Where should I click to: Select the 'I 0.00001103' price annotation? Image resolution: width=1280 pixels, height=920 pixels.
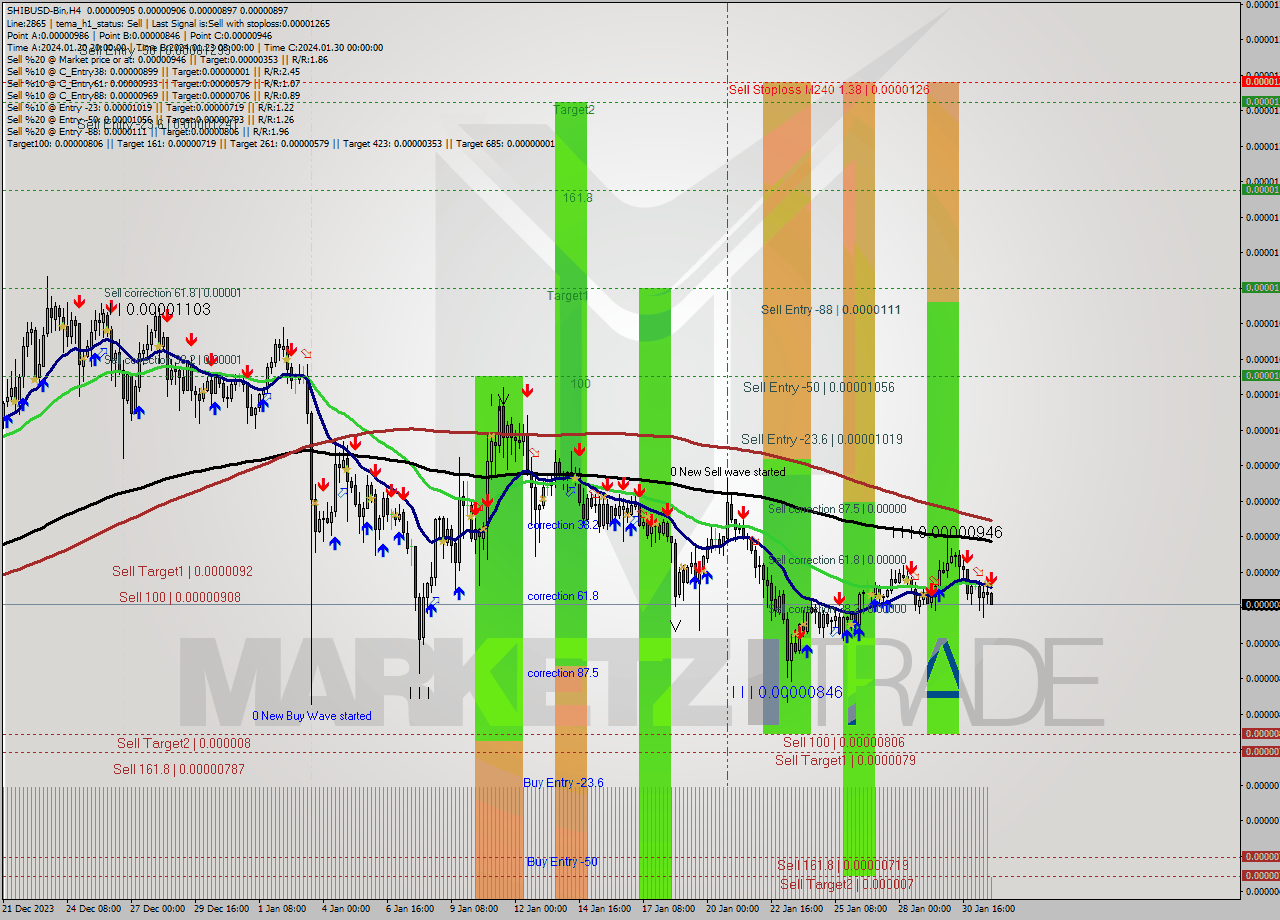(x=164, y=310)
